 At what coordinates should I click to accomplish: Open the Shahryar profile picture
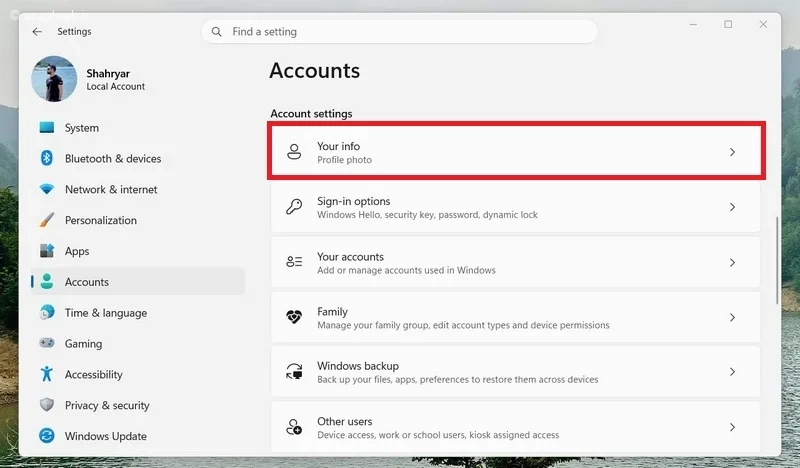click(54, 79)
